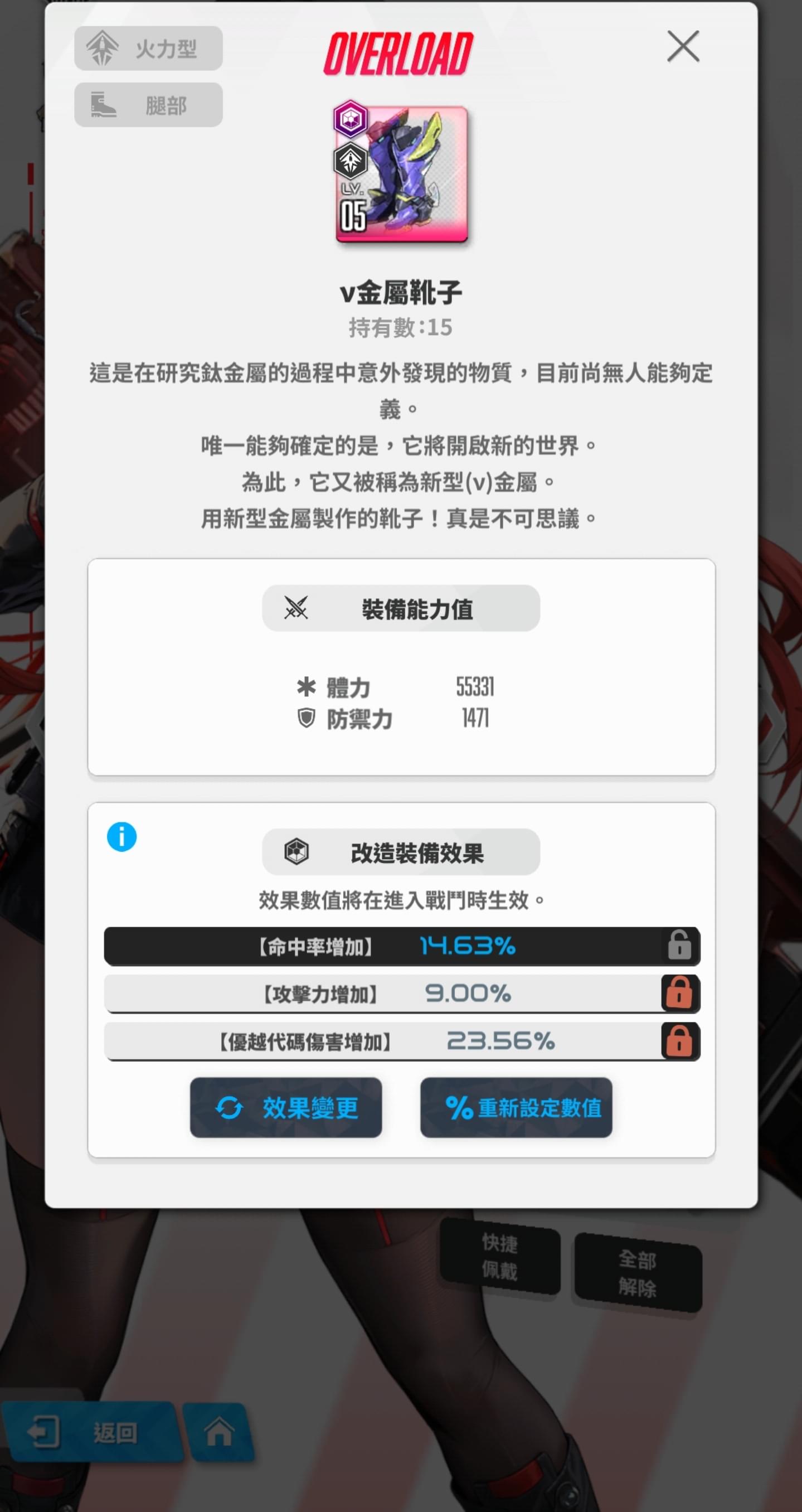Select the 命中率增加 effect row
Viewport: 802px width, 1512px height.
[402, 946]
